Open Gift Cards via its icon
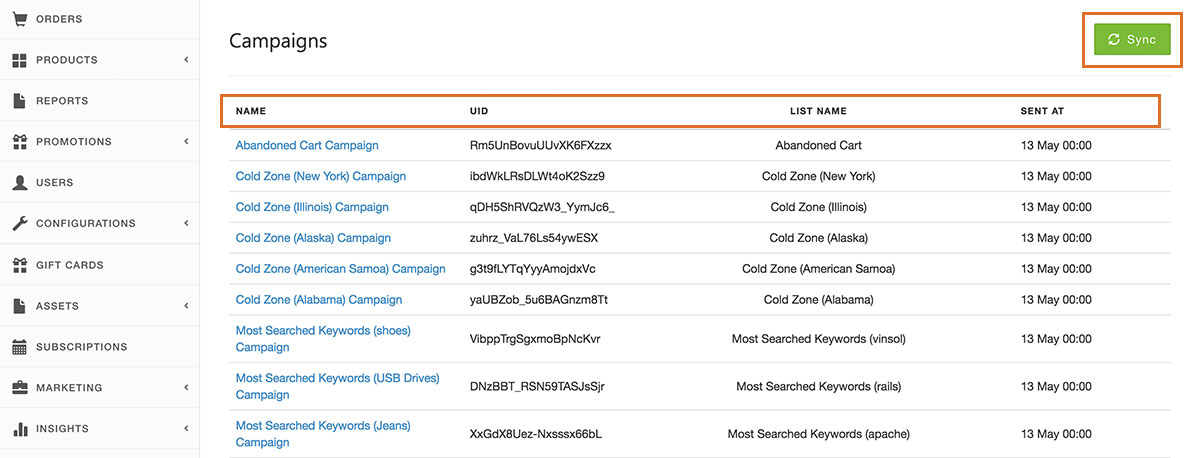1200x458 pixels. (x=19, y=265)
